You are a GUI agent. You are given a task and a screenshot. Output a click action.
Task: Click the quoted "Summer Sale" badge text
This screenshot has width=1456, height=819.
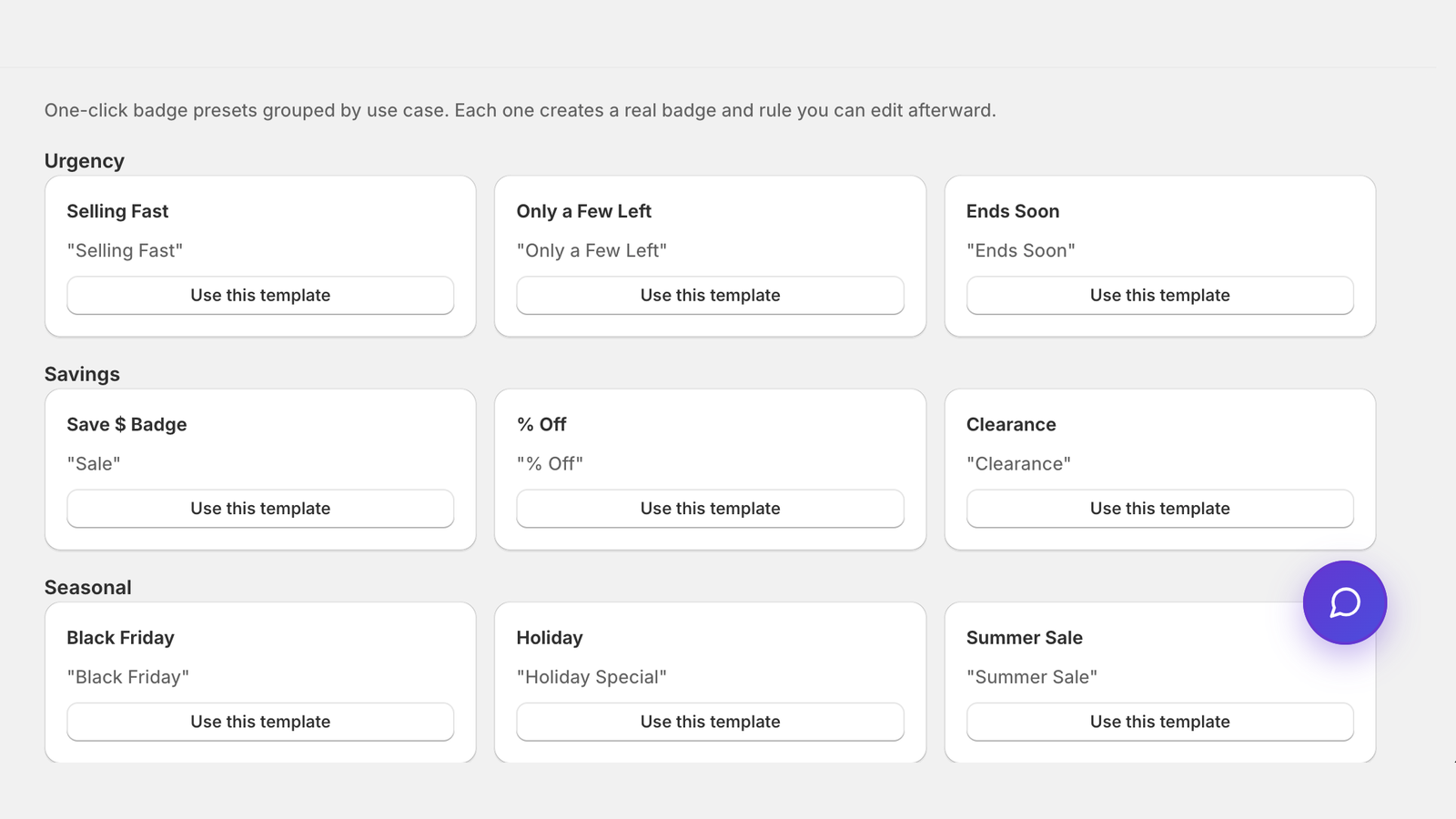click(x=1032, y=677)
